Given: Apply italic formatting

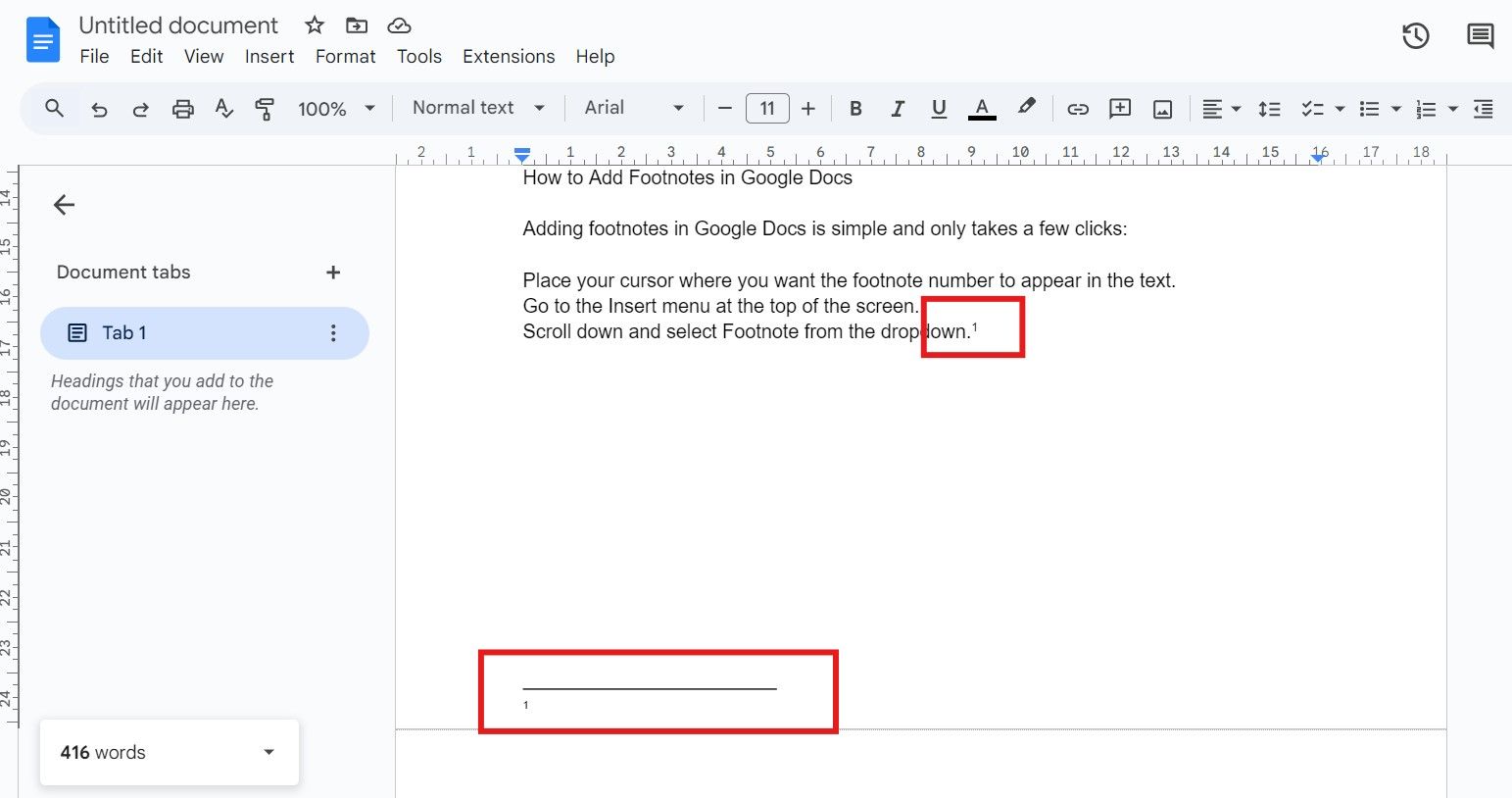Looking at the screenshot, I should (x=897, y=108).
